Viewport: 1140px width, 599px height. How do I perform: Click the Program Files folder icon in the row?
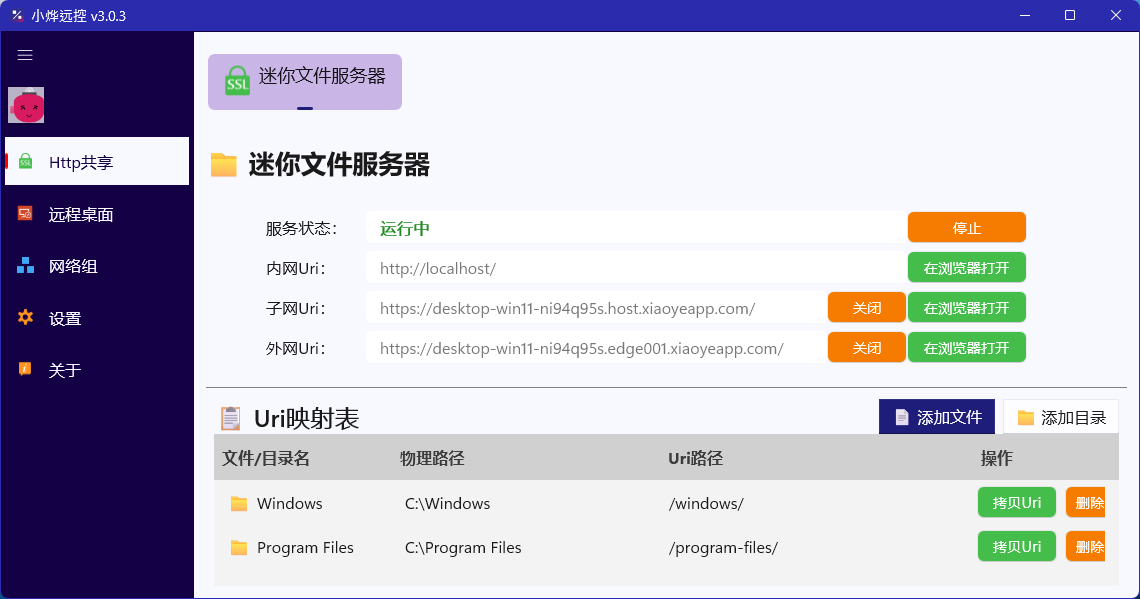(x=239, y=548)
